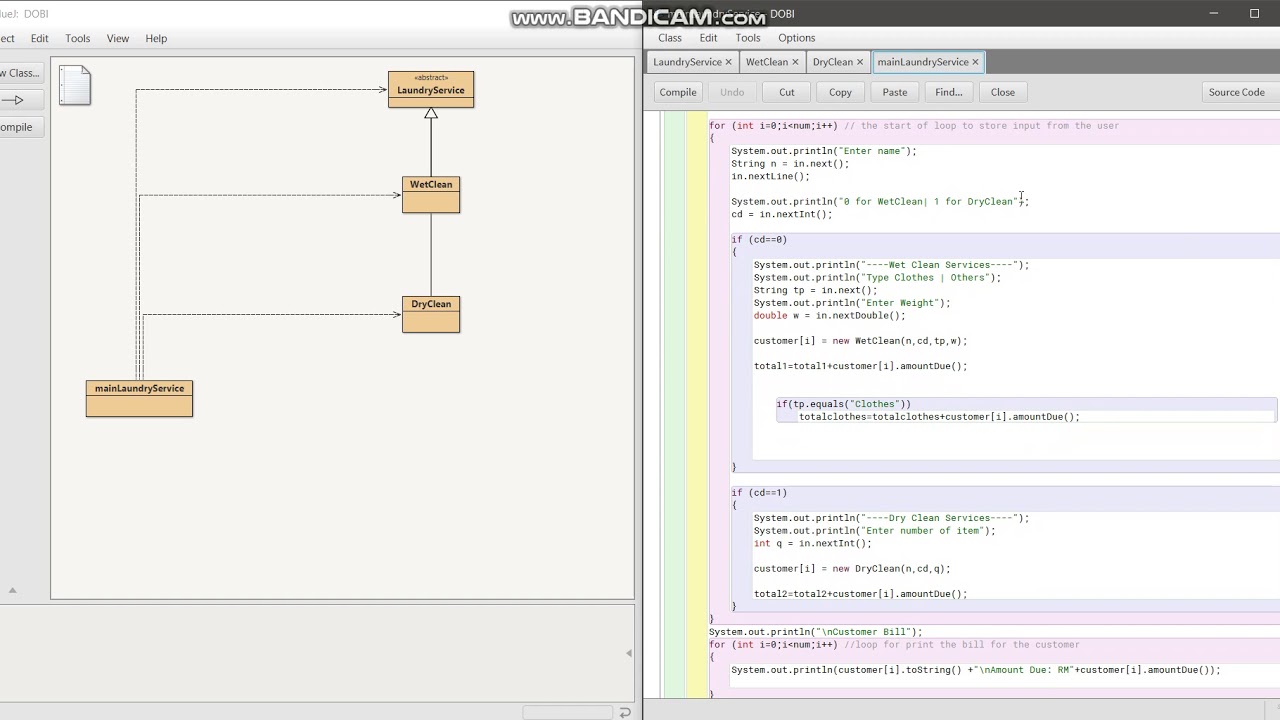Open the README document icon

pyautogui.click(x=75, y=85)
